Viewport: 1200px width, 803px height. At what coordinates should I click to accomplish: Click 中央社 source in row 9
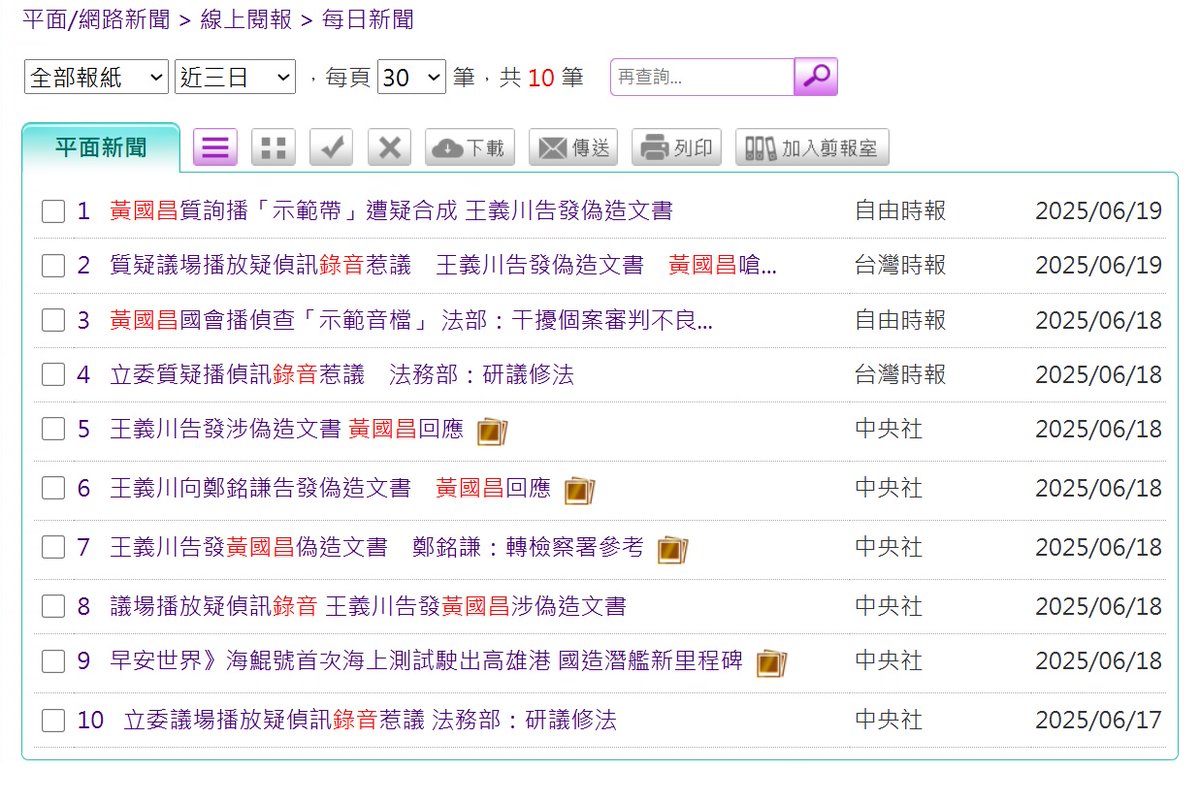888,662
